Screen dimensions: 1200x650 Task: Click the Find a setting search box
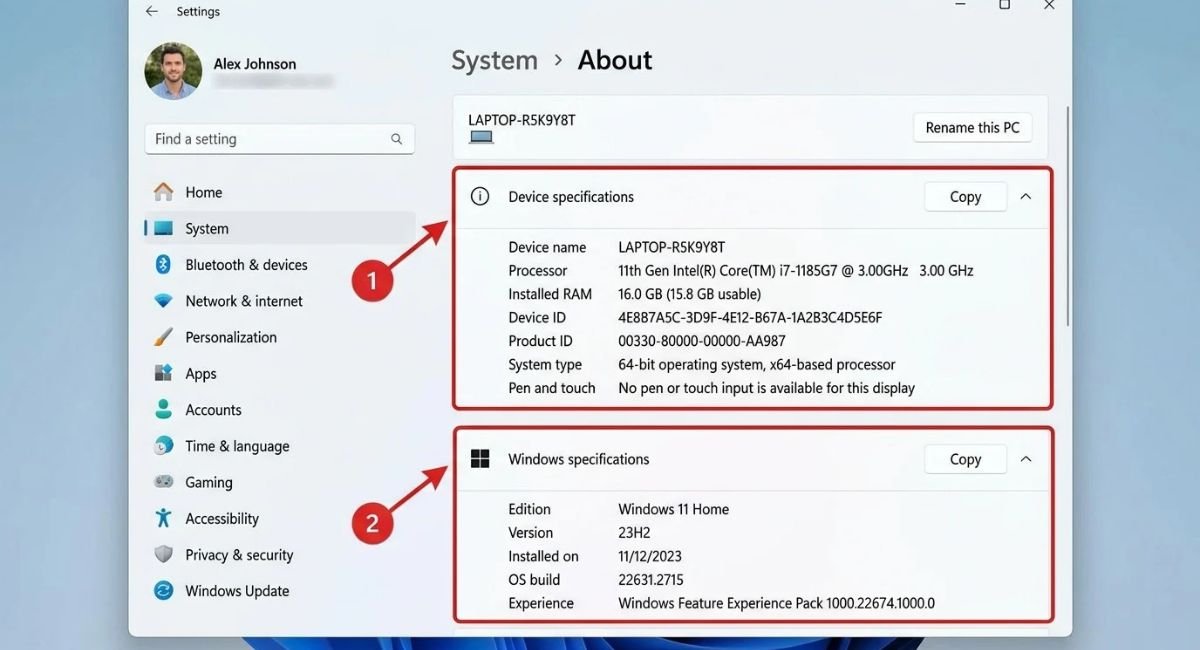click(x=279, y=139)
